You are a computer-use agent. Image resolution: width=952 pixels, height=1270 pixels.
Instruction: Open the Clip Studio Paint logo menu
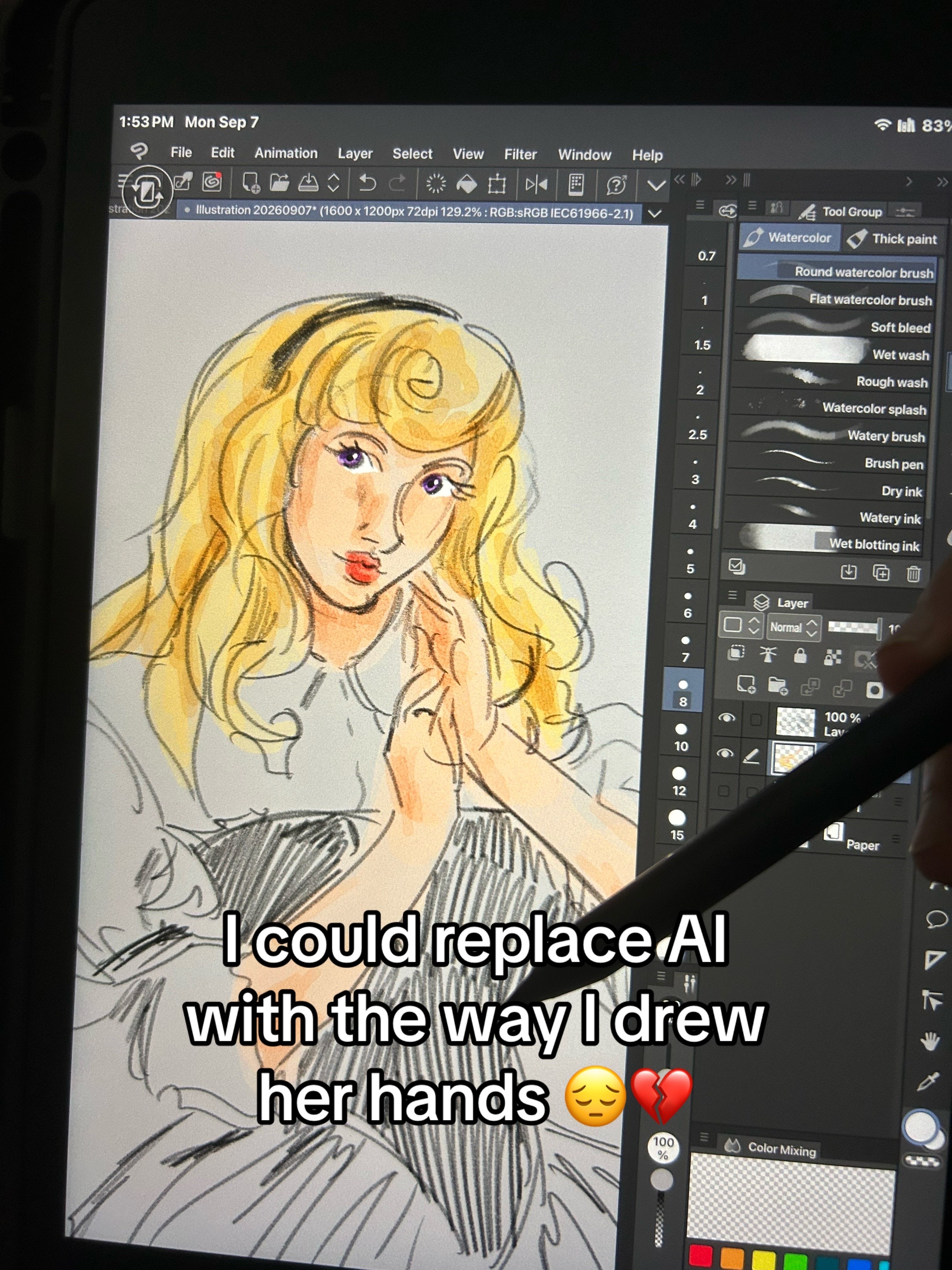coord(139,151)
